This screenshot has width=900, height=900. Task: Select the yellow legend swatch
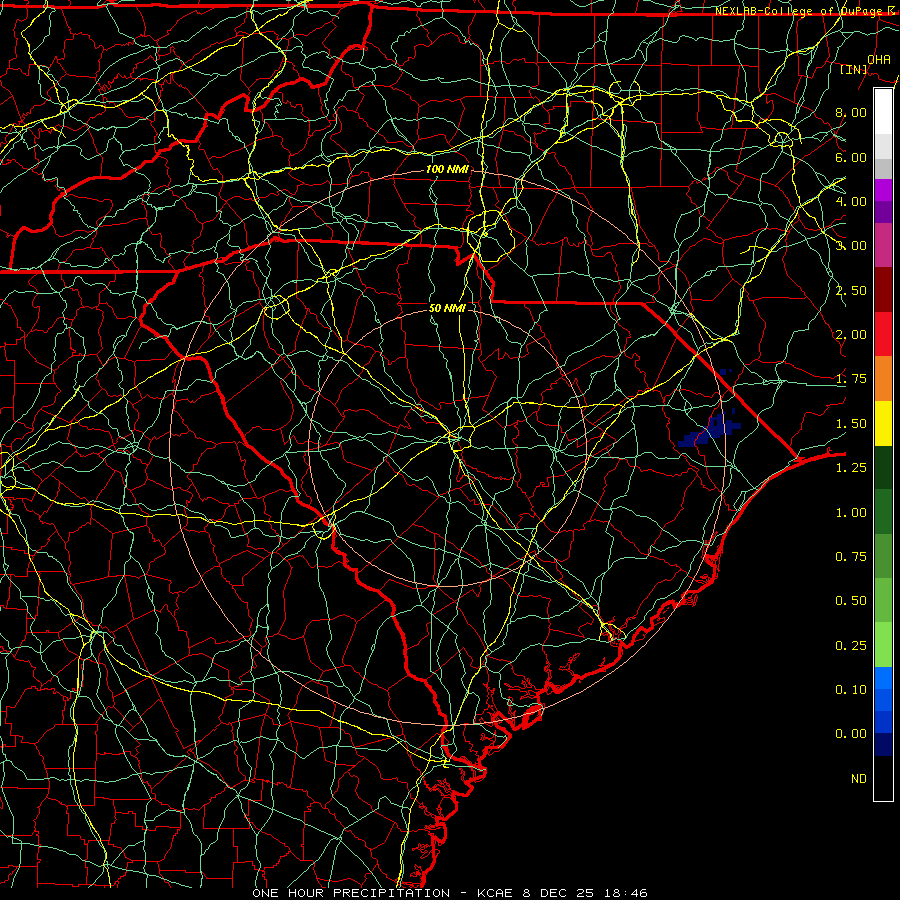tap(883, 424)
